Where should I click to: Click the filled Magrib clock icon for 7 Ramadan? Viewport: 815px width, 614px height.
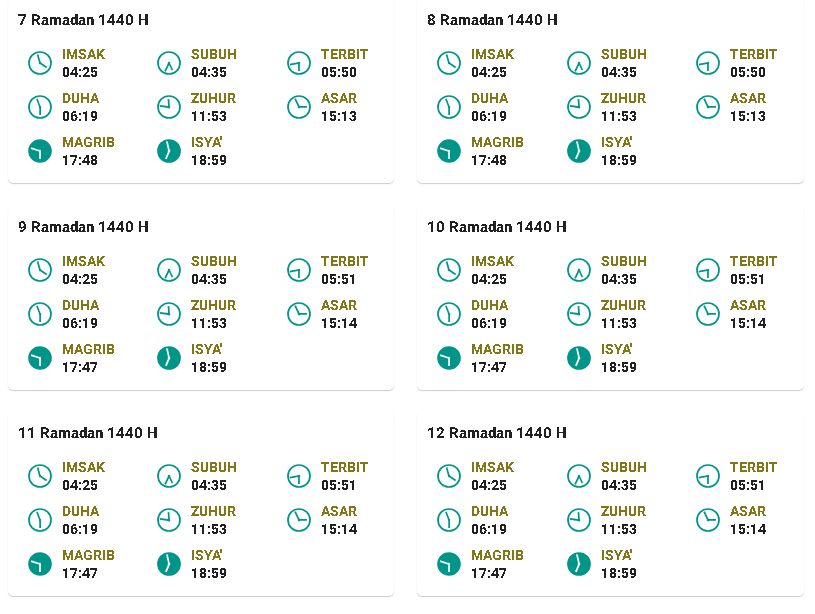[x=40, y=151]
